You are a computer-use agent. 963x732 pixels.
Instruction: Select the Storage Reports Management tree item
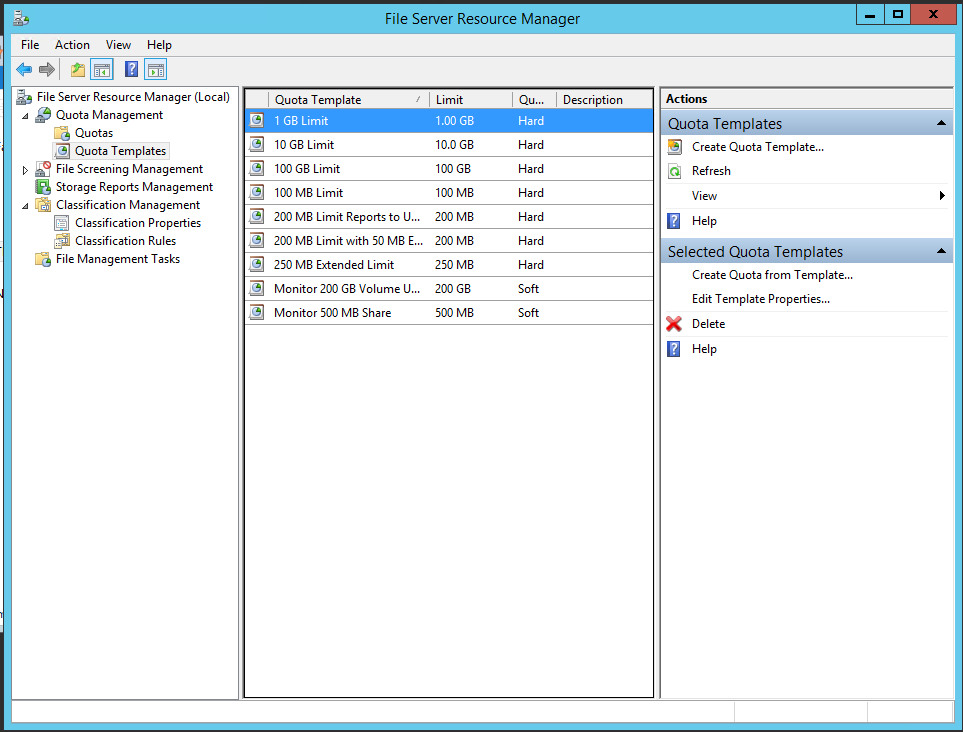[x=134, y=187]
